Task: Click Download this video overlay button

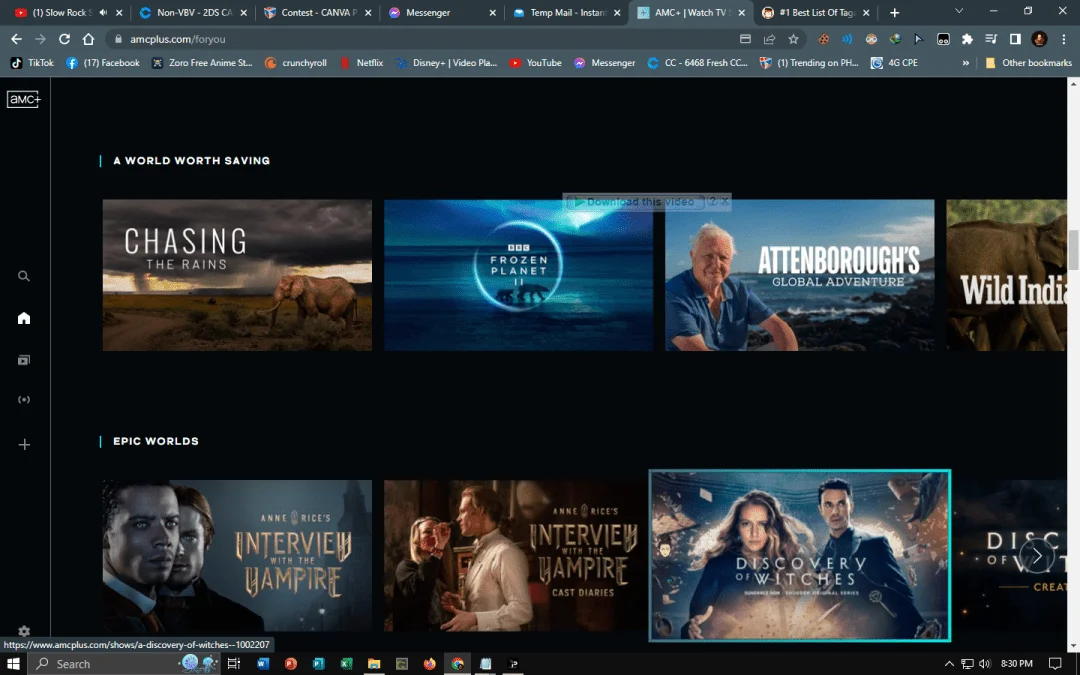Action: coord(634,202)
